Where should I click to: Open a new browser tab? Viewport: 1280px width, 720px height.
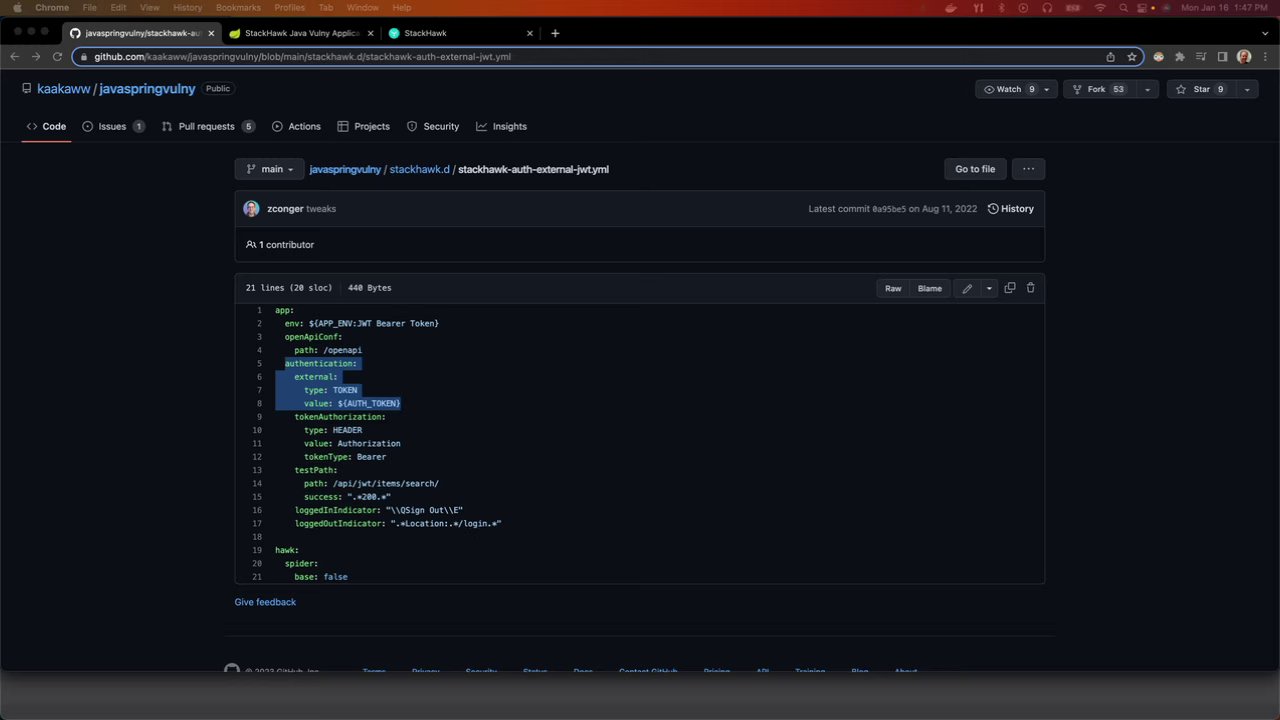555,33
